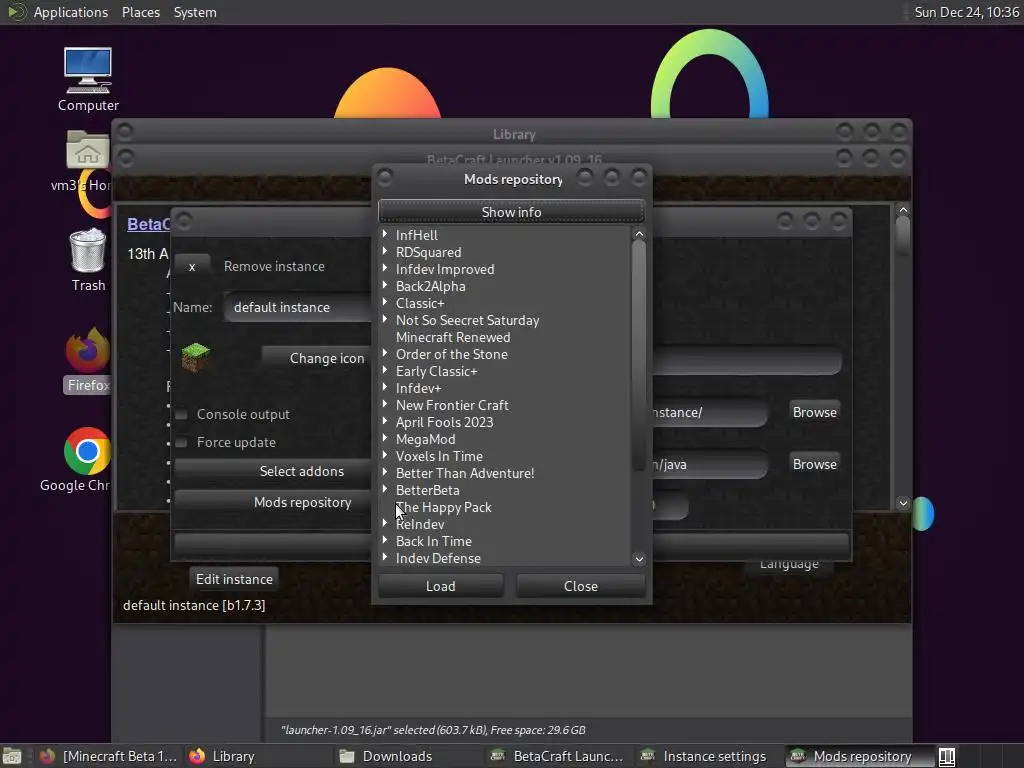Viewport: 1024px width, 768px height.
Task: Open the Applications menu
Action: [x=71, y=12]
